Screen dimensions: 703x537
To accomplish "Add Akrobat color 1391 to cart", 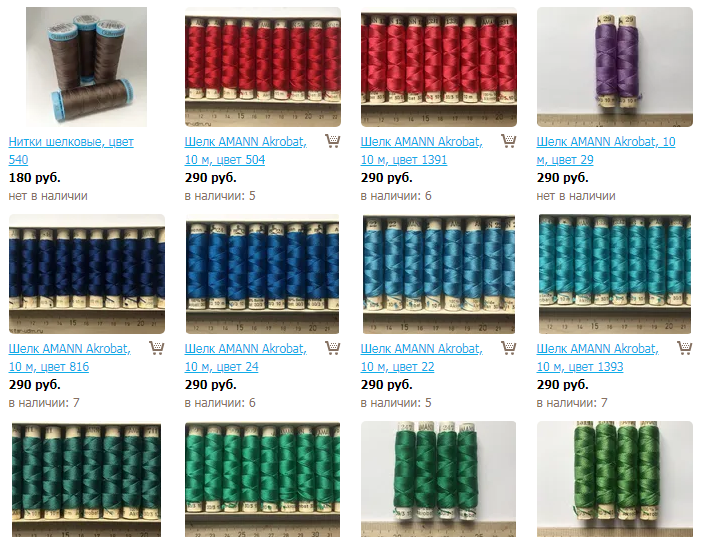I will click(x=509, y=141).
